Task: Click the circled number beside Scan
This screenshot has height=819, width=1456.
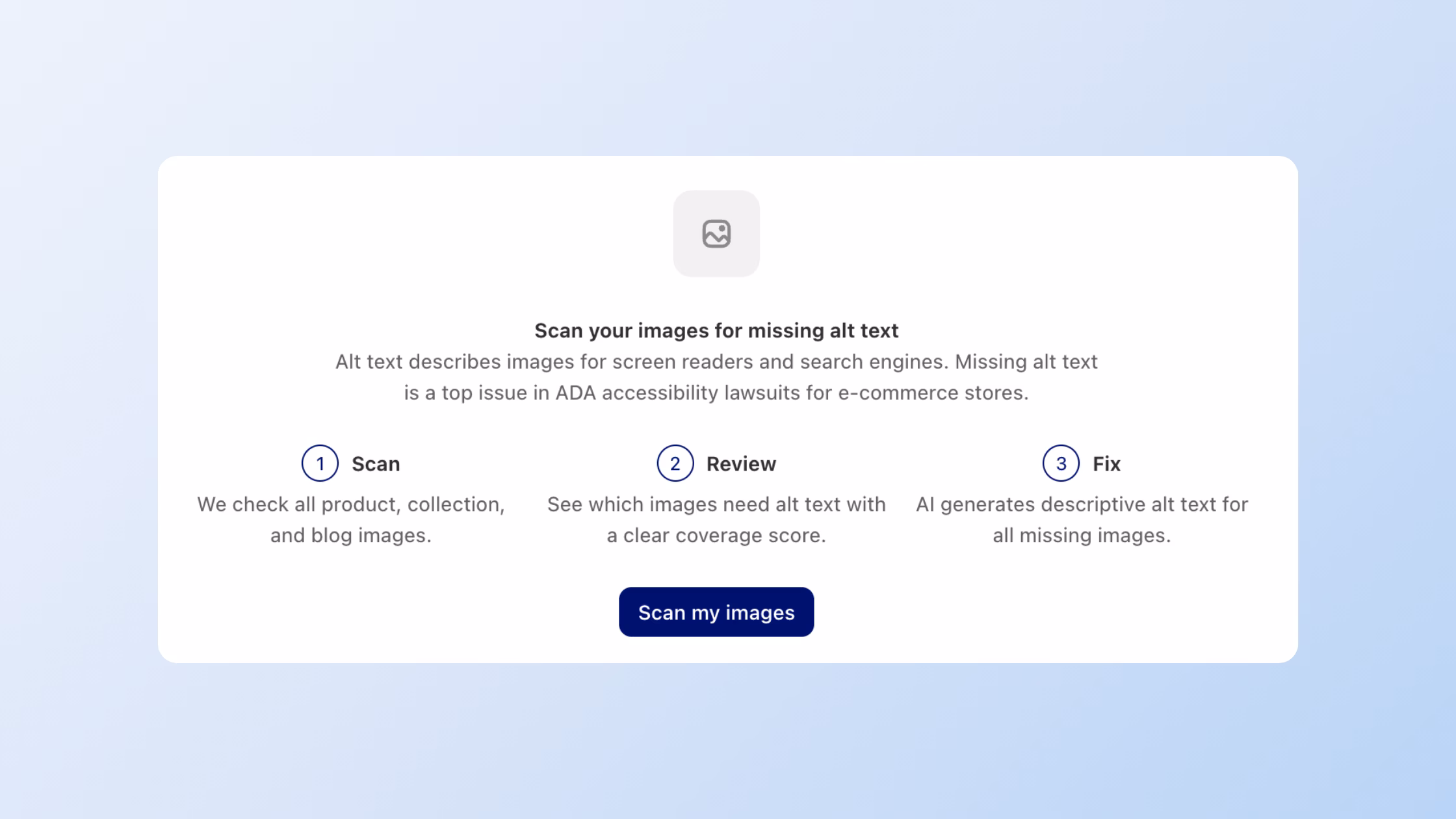Action: (x=319, y=463)
